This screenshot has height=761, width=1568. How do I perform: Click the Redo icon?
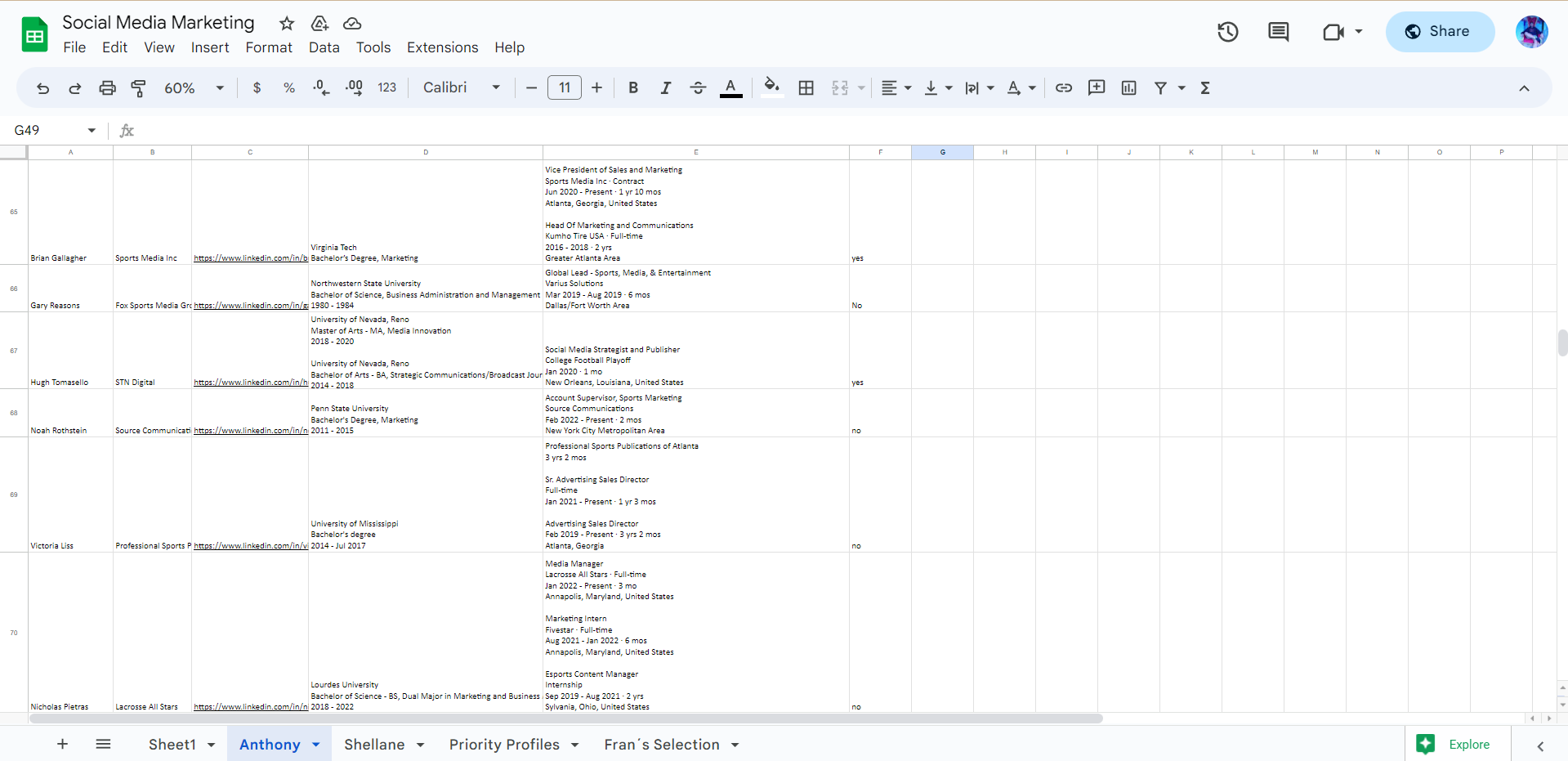click(x=75, y=88)
